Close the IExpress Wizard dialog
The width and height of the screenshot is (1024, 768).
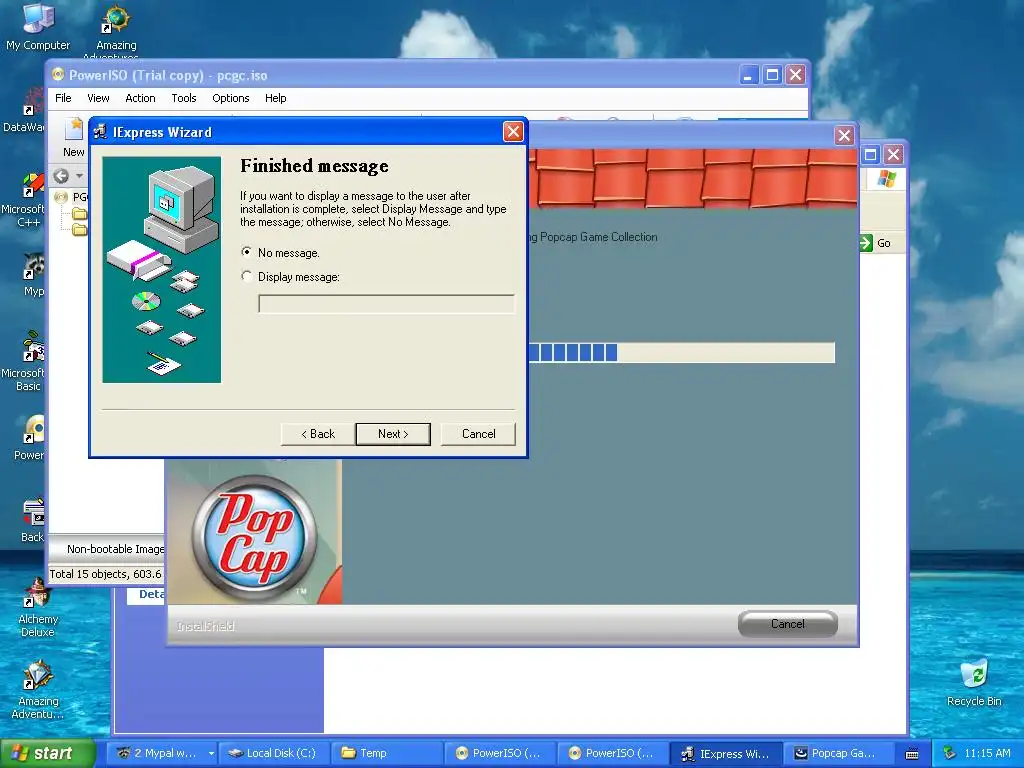coord(513,132)
